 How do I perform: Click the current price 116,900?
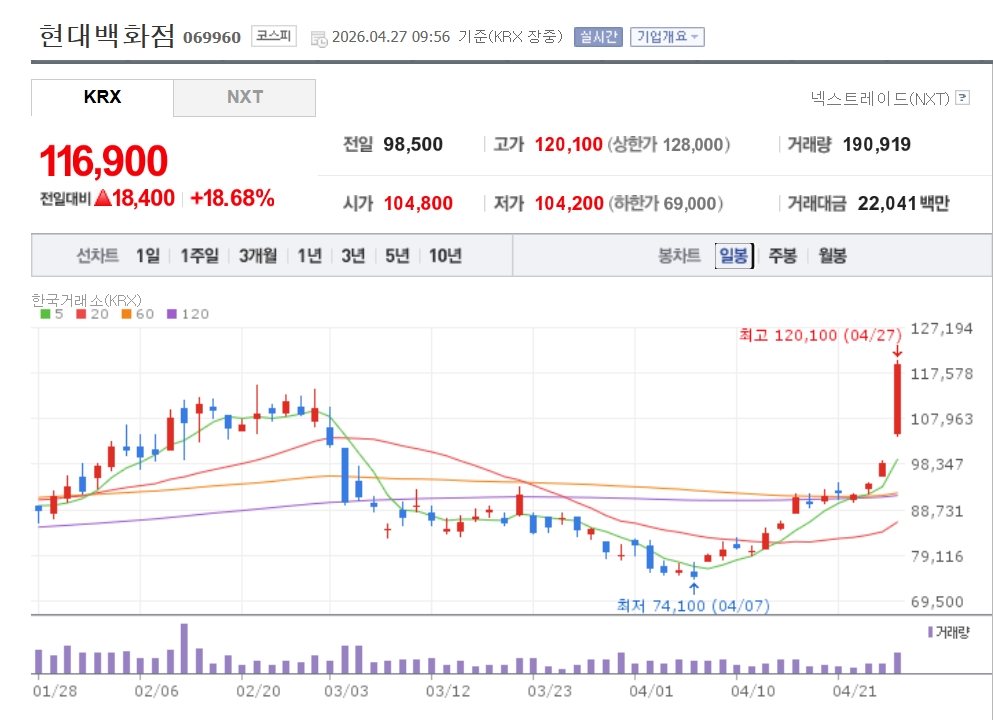point(104,161)
